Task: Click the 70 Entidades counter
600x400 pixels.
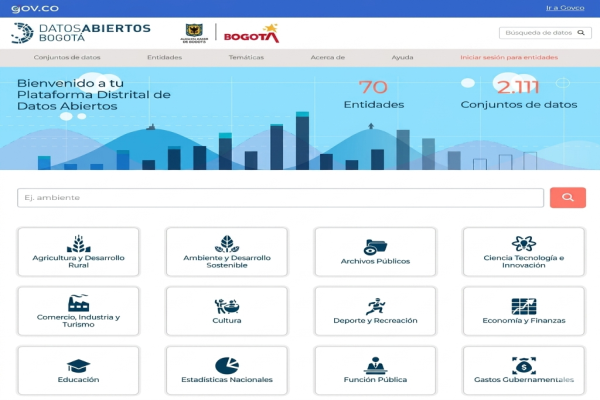Action: point(374,95)
